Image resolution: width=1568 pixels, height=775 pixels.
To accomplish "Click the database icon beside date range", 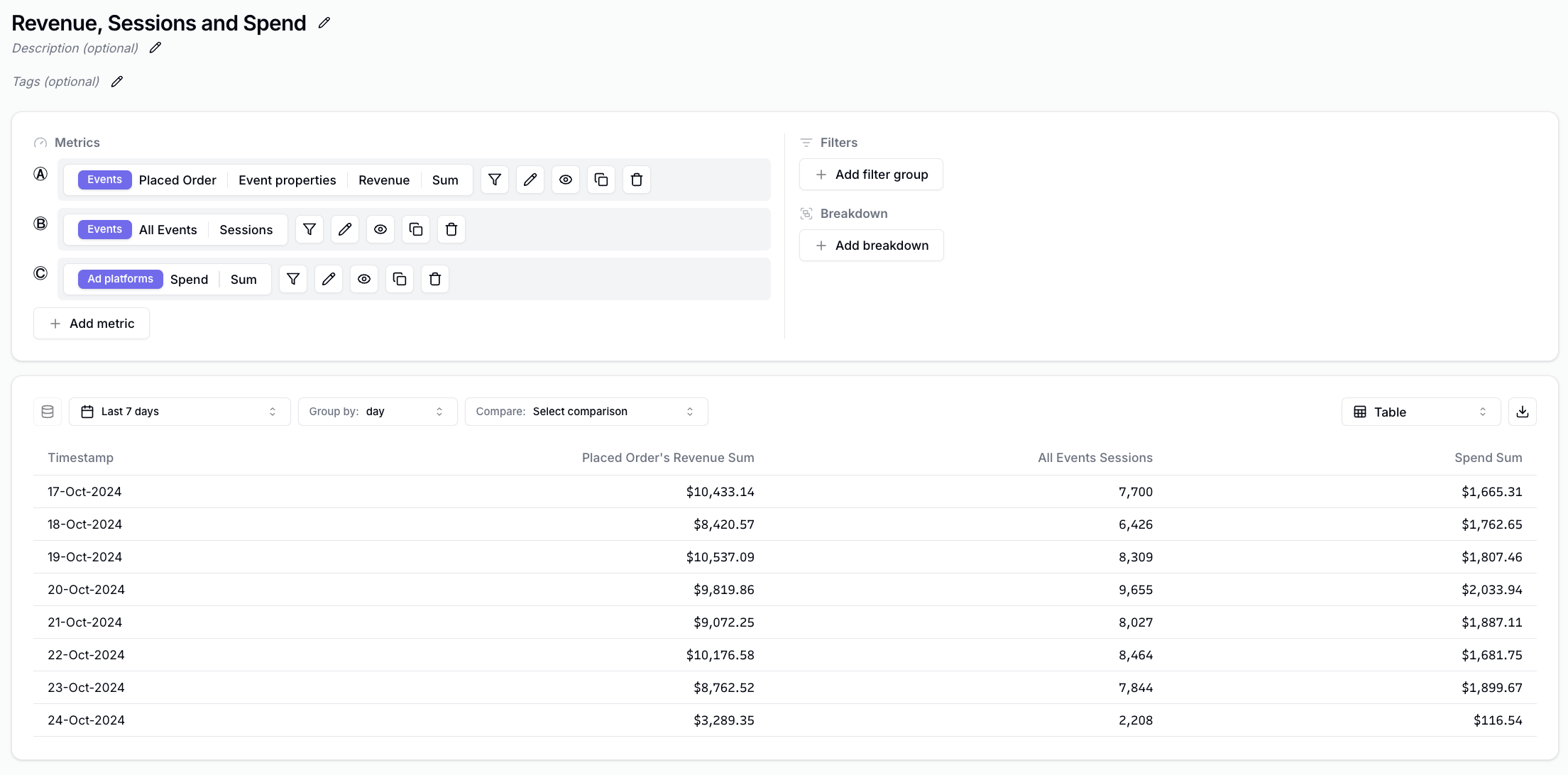I will click(x=48, y=412).
